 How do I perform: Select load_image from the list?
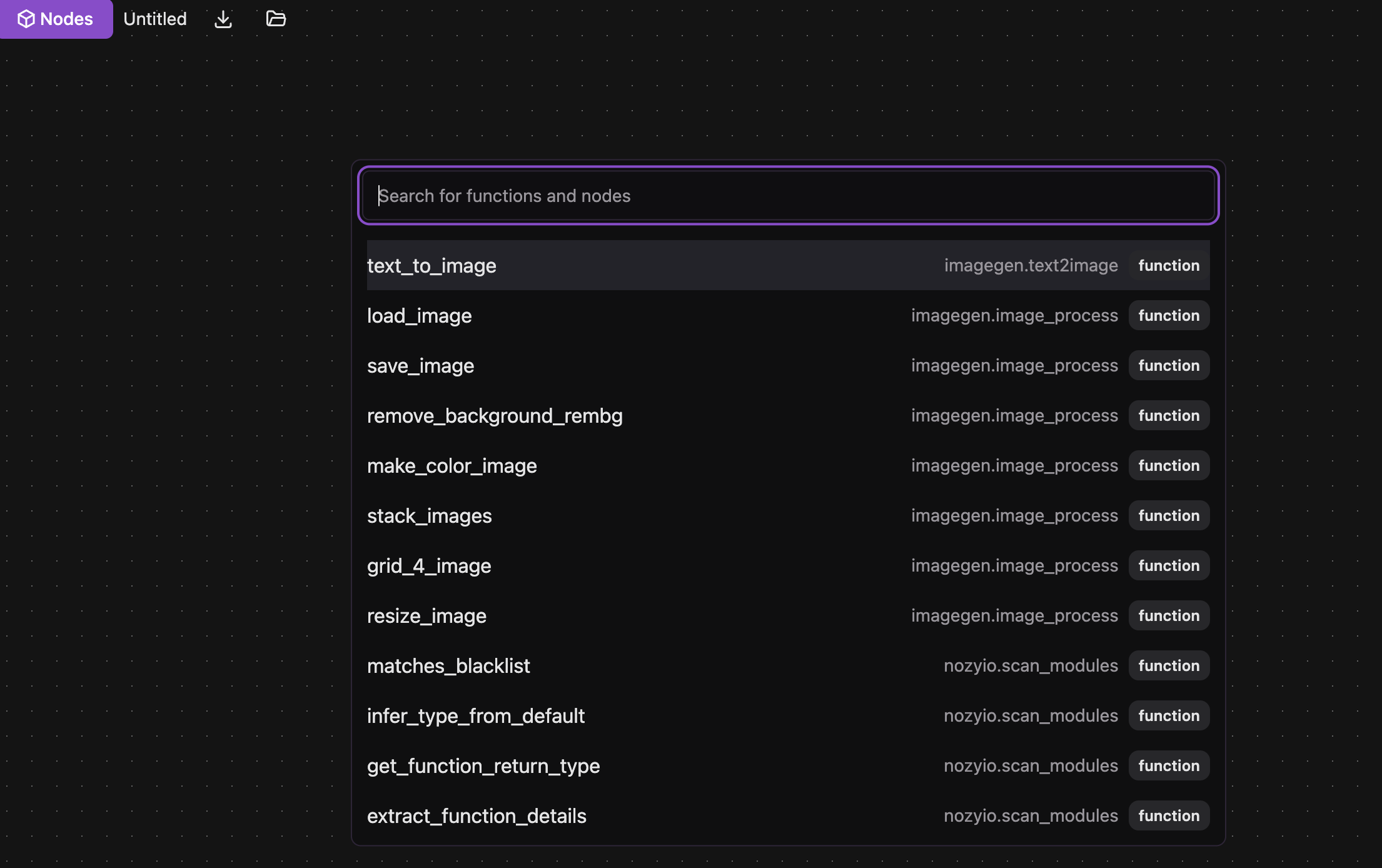[789, 315]
